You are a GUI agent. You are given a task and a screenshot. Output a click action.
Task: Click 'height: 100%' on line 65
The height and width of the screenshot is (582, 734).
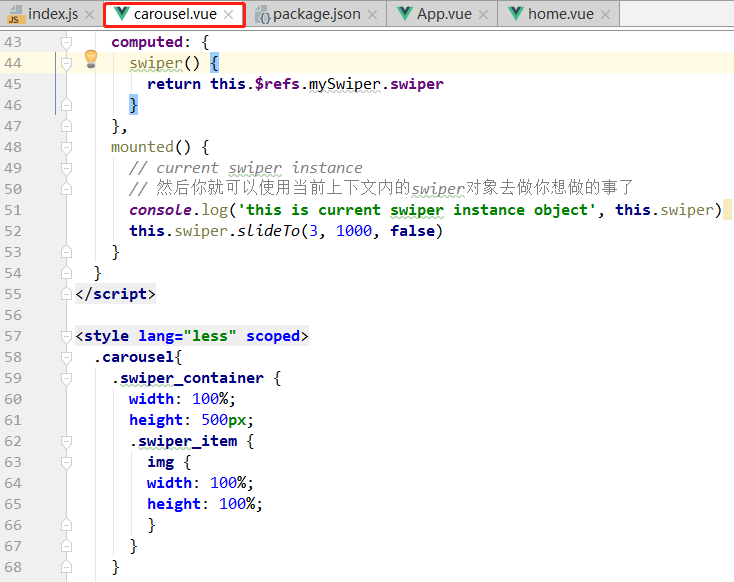[x=201, y=504]
